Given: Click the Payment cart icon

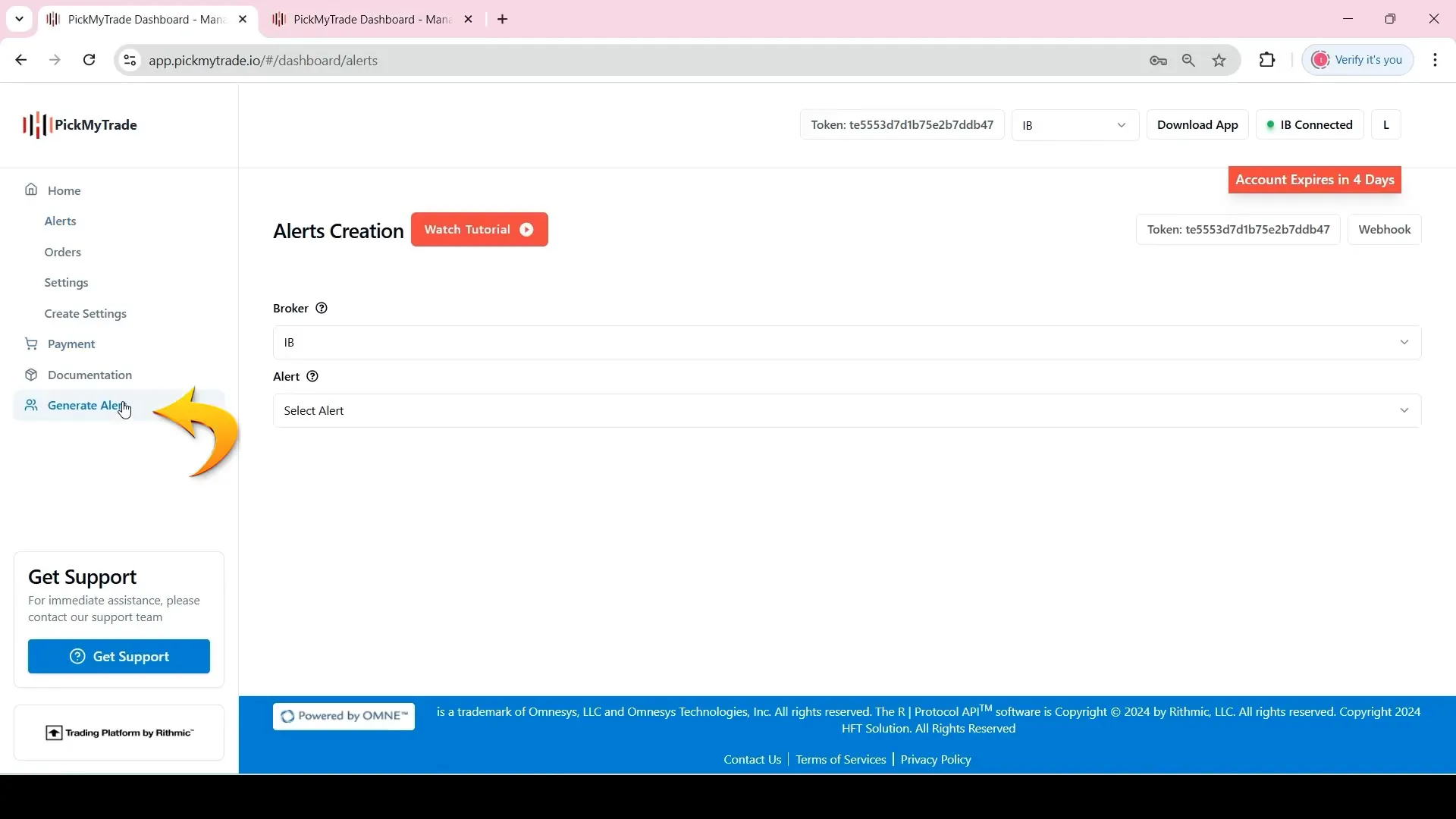Looking at the screenshot, I should coord(31,344).
